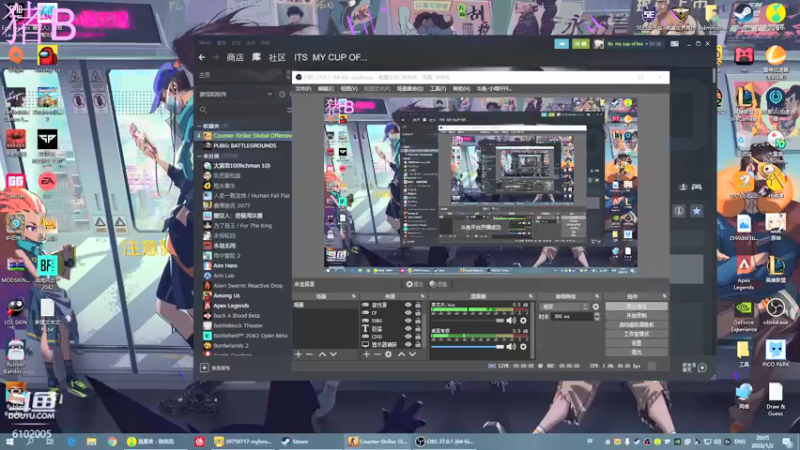Go back with Steam's back arrow
This screenshot has width=800, height=450.
[x=202, y=57]
